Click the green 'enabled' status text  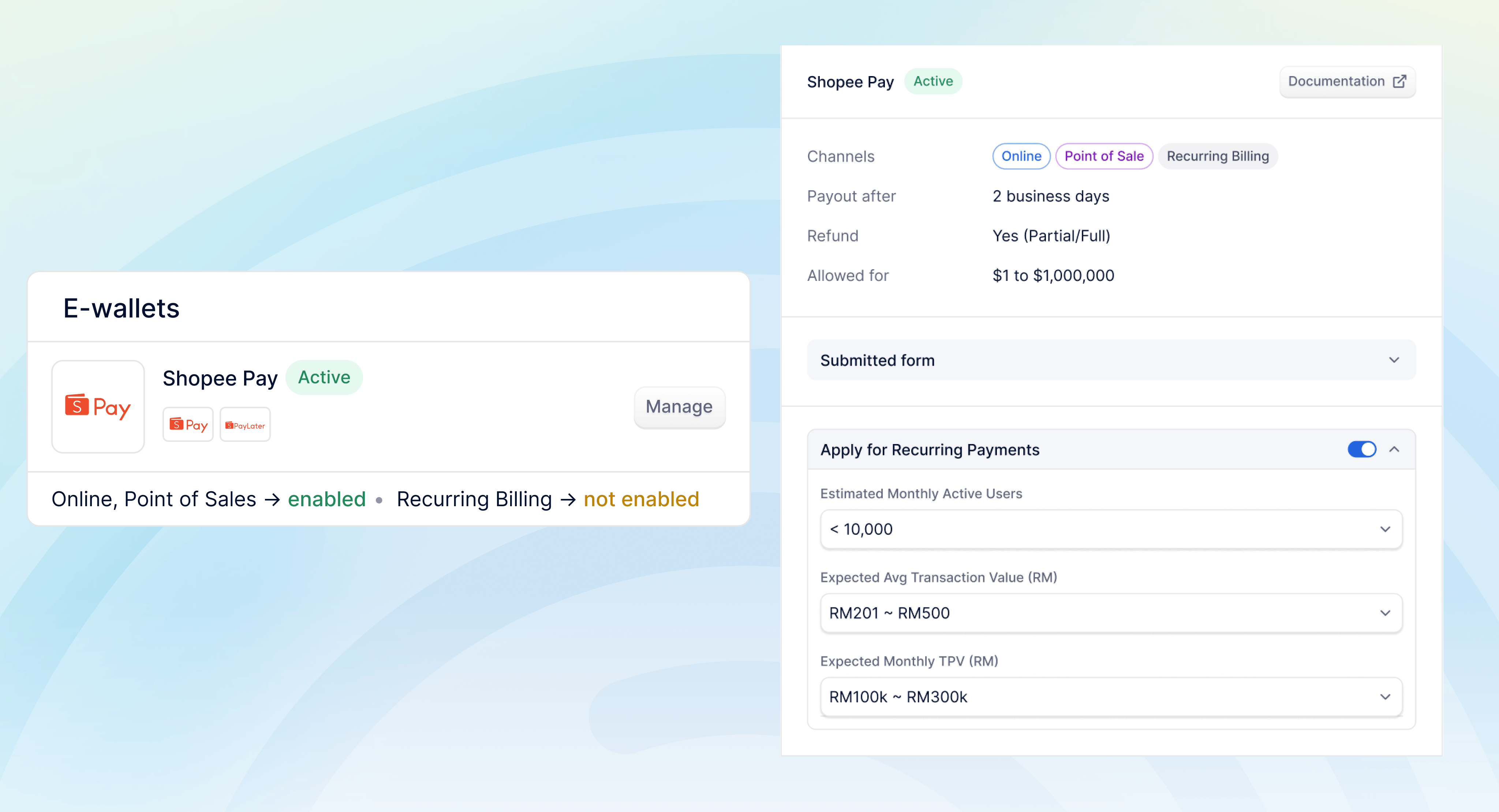[x=326, y=499]
